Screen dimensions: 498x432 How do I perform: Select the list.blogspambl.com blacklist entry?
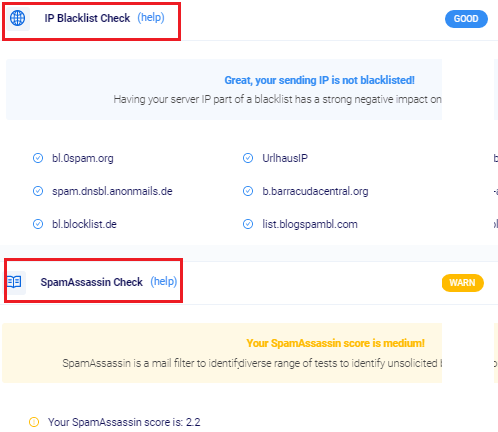pyautogui.click(x=310, y=224)
